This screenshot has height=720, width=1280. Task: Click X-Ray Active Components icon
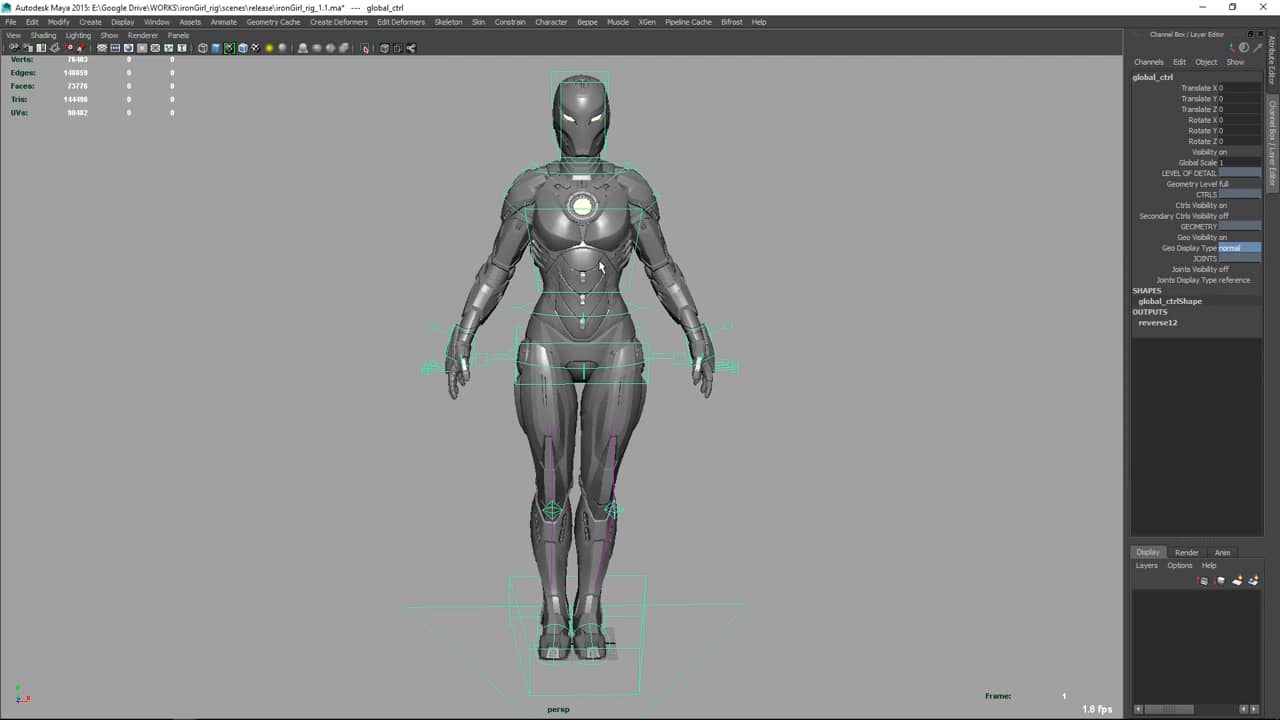tap(398, 48)
